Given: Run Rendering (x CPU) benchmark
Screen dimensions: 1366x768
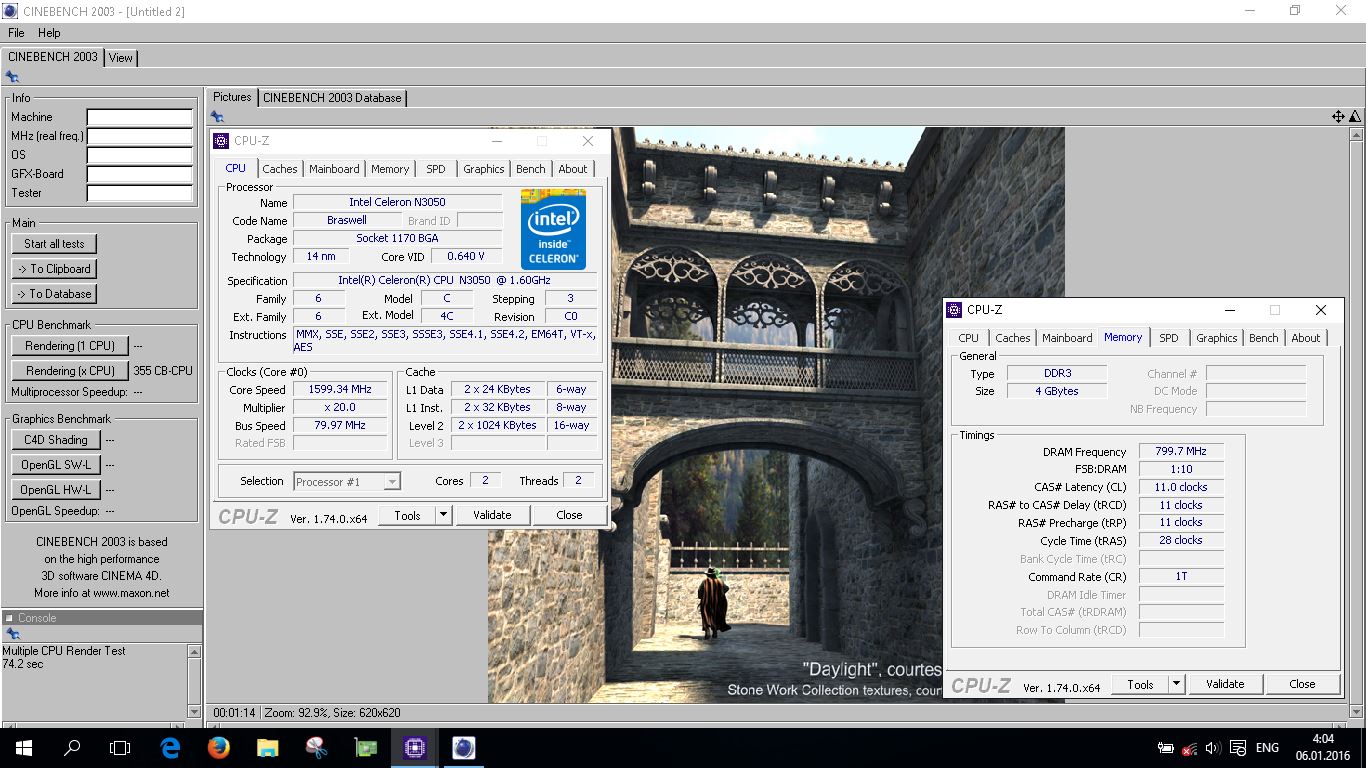Looking at the screenshot, I should point(70,371).
